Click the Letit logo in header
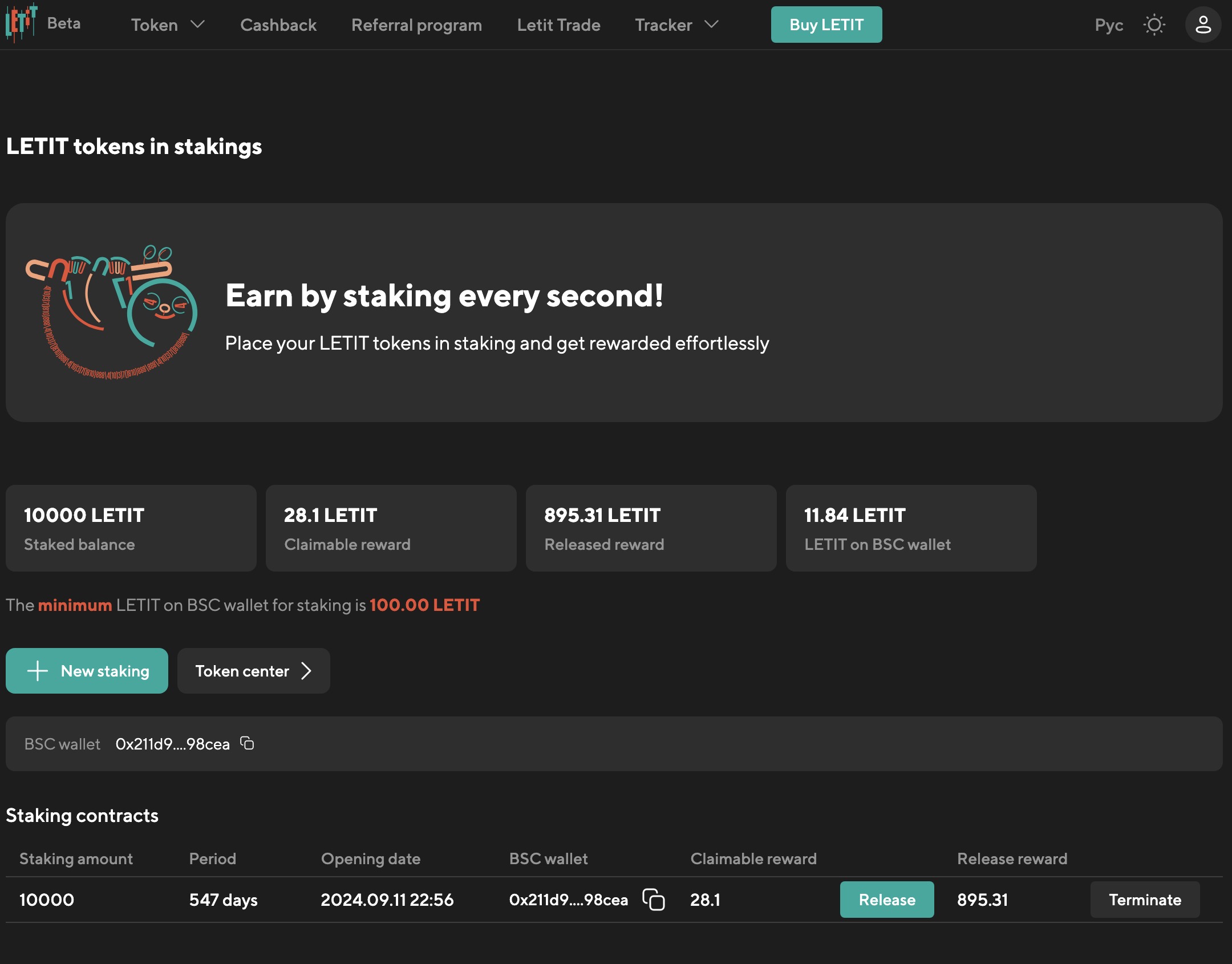The image size is (1232, 964). pos(21,23)
